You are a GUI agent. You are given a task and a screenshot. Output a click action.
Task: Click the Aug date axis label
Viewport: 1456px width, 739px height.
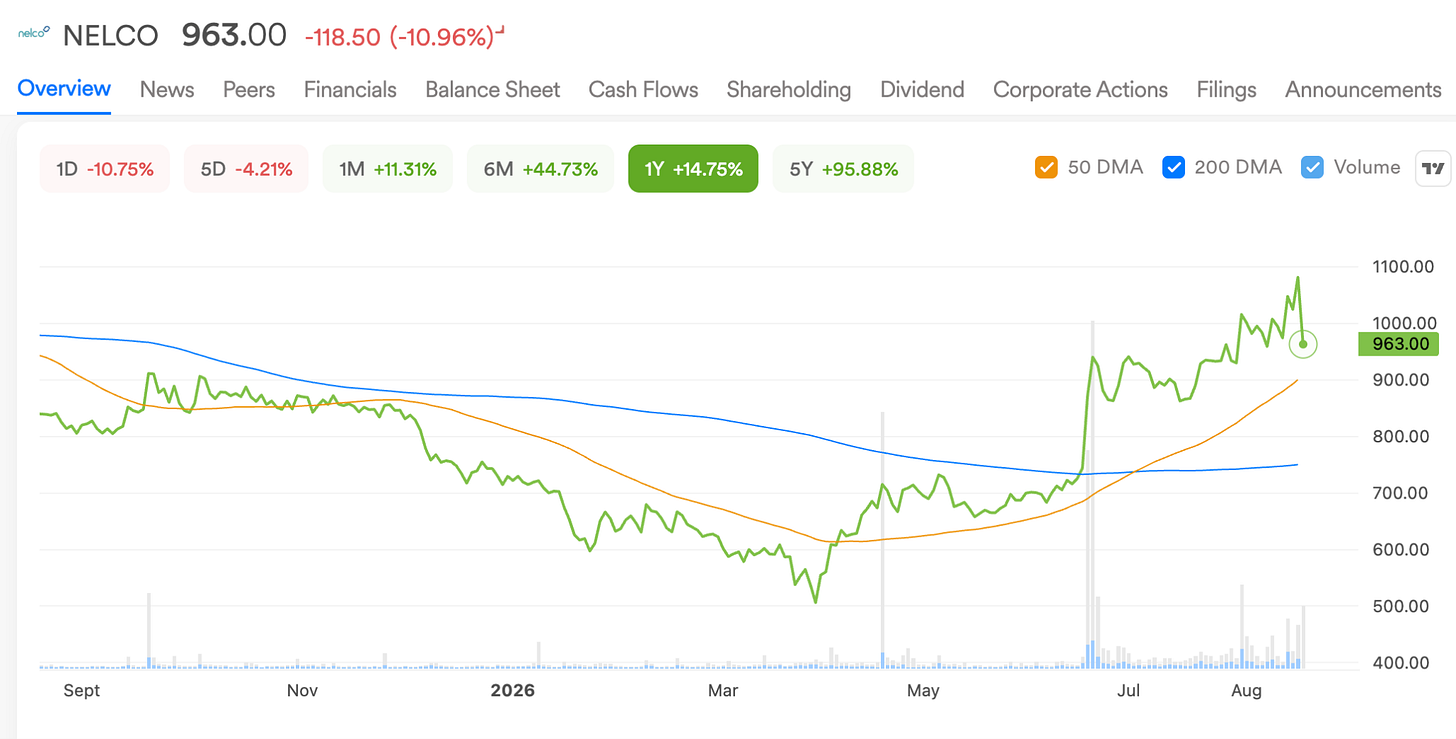[x=1246, y=692]
